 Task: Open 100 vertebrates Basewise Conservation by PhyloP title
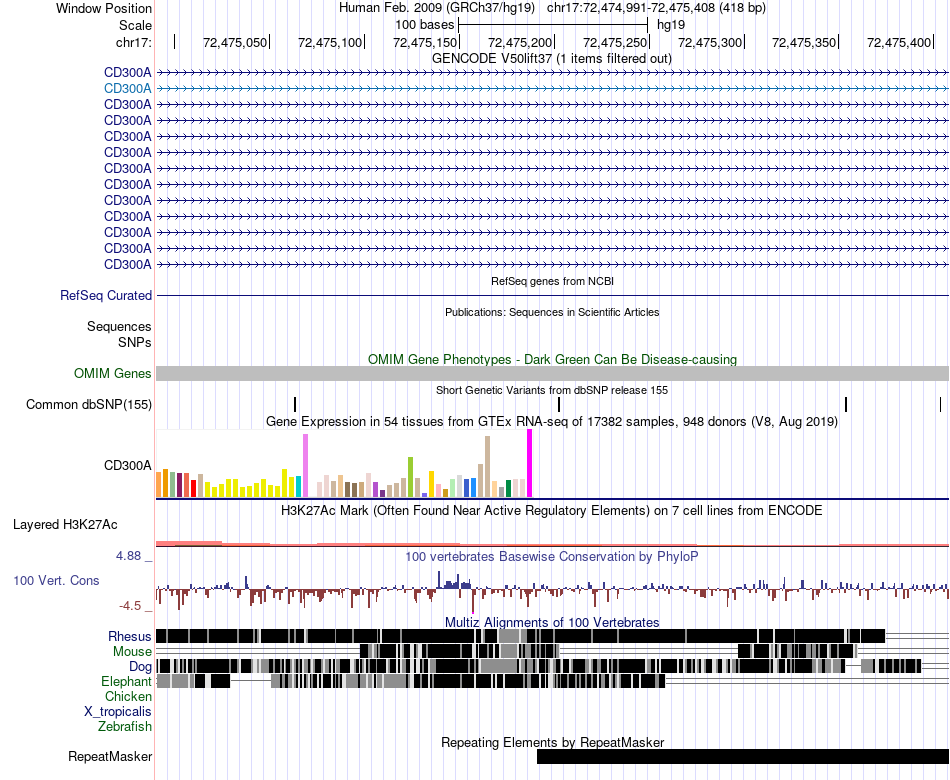pos(552,556)
